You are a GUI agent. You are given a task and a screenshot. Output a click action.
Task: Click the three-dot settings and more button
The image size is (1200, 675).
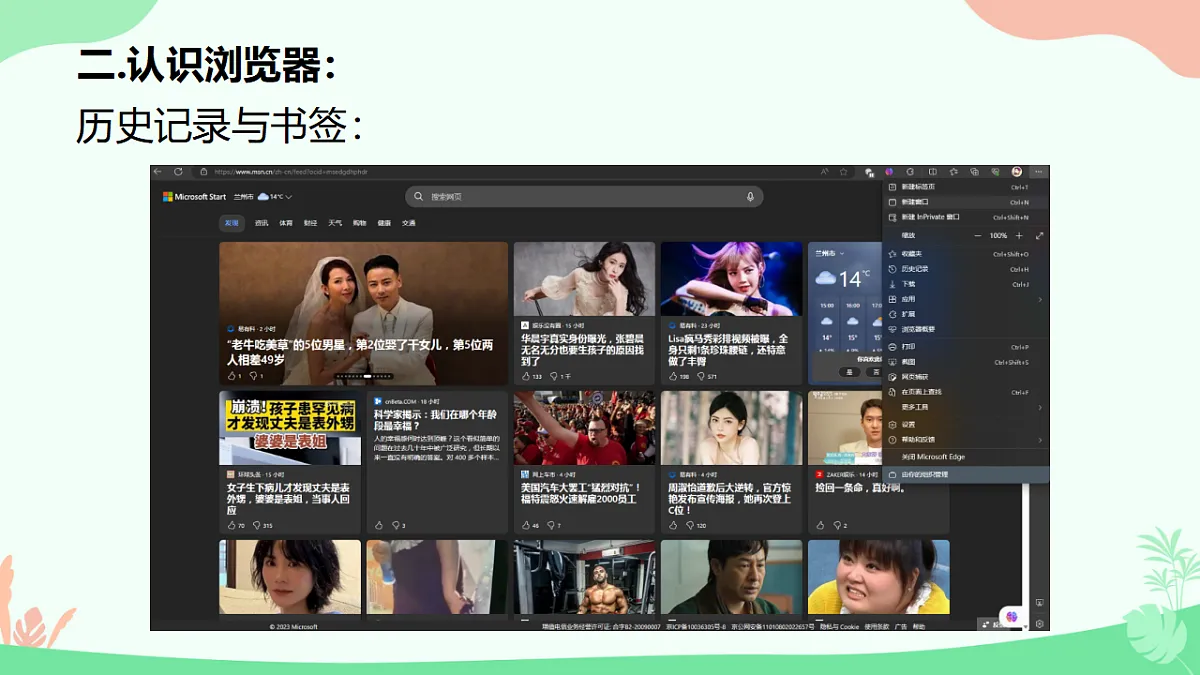1039,172
